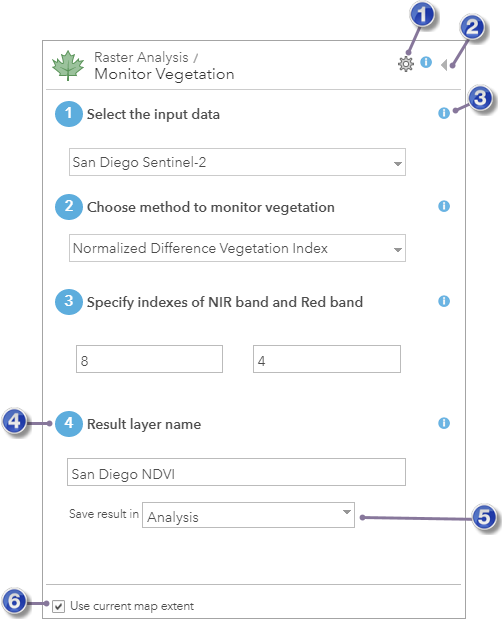This screenshot has width=502, height=634.
Task: Toggle Use current map extent checkbox
Action: pyautogui.click(x=59, y=607)
